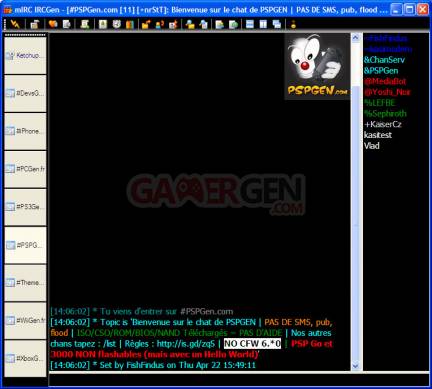432x389 pixels.
Task: Open the http://is.gd/zqS rules link
Action: (x=186, y=344)
